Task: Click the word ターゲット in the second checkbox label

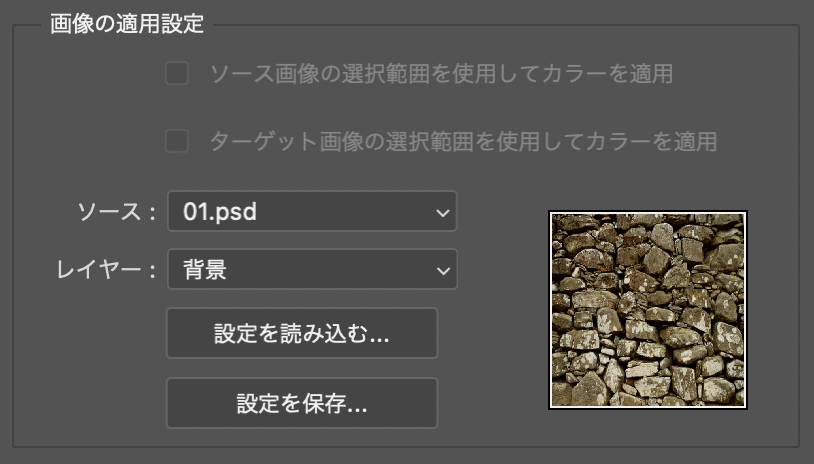Action: point(258,141)
